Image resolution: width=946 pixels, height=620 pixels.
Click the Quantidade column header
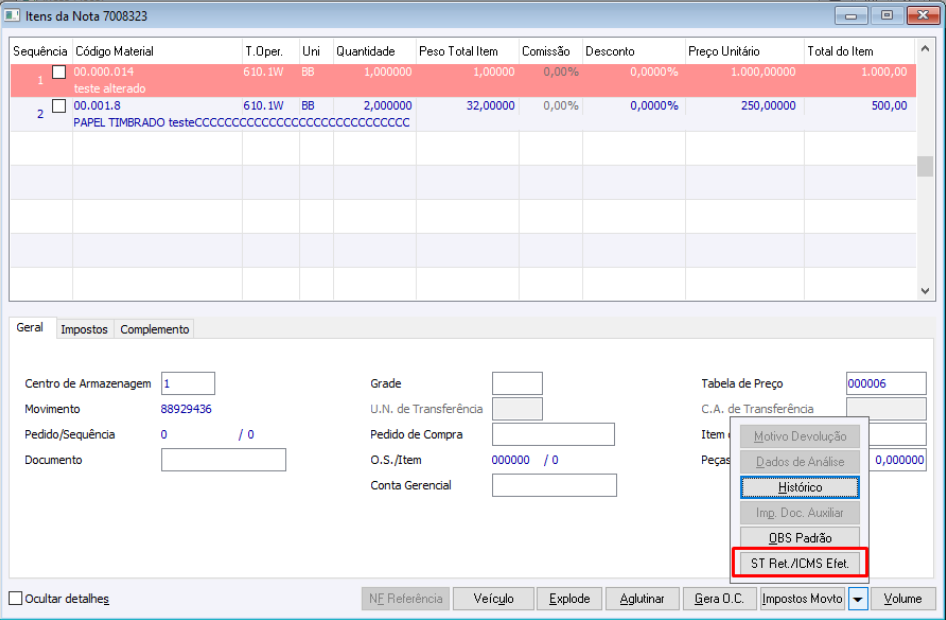374,51
